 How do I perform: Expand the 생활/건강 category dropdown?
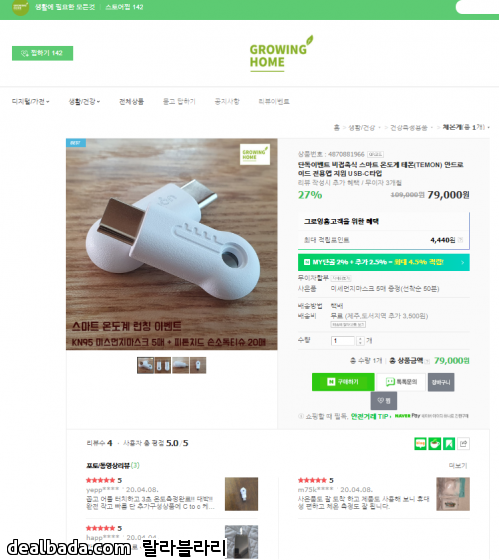click(x=84, y=101)
